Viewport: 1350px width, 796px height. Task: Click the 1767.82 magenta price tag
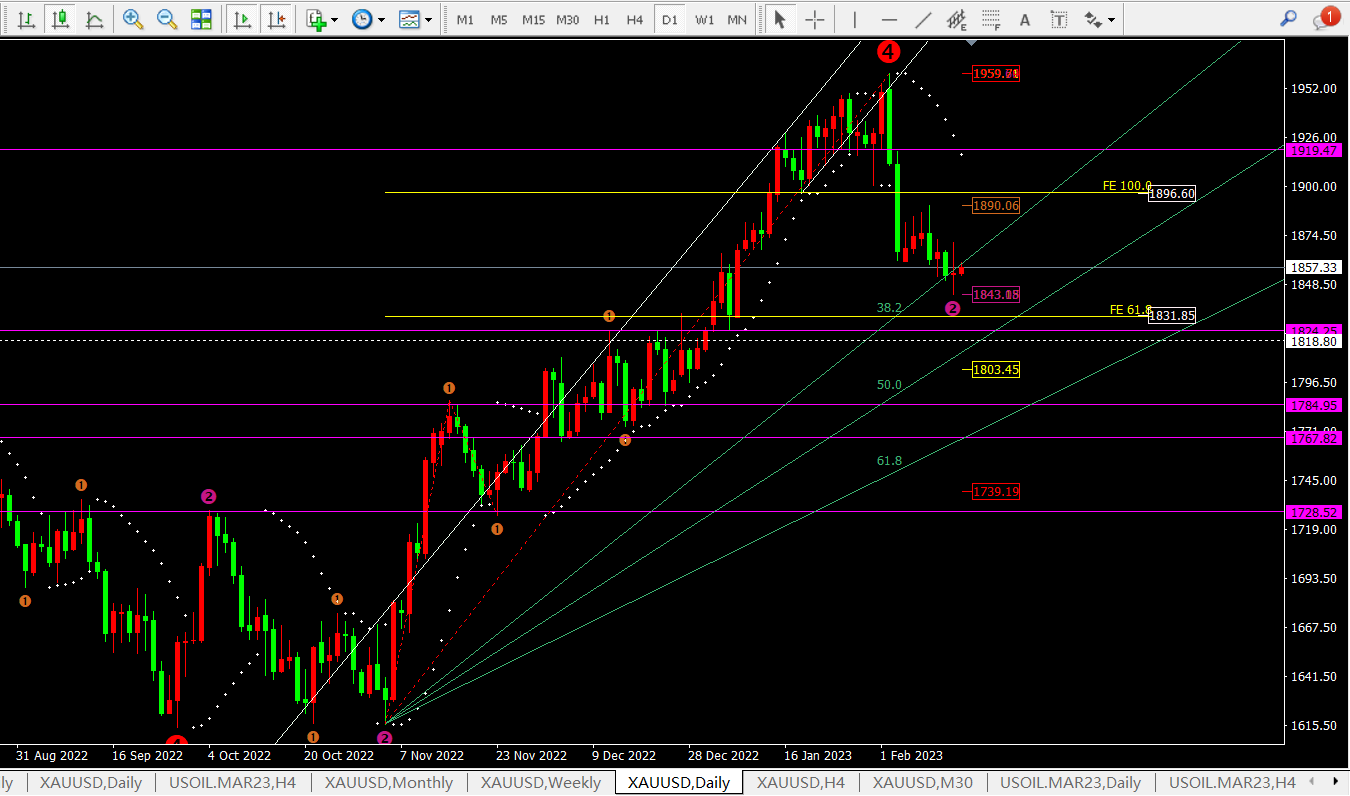click(x=1313, y=438)
